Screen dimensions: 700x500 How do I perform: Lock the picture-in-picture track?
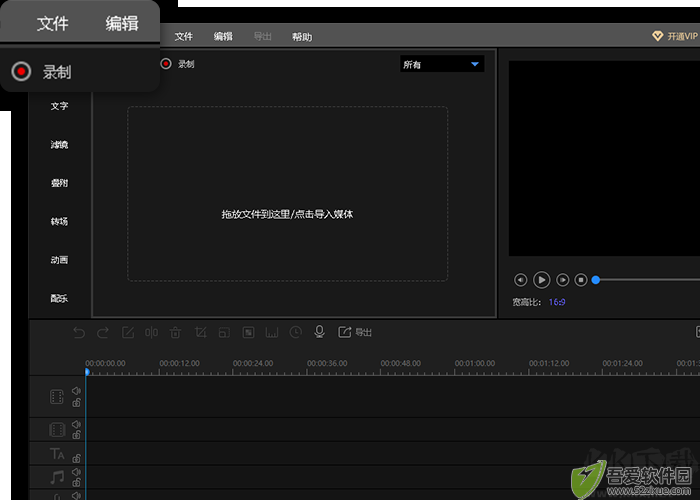76,435
